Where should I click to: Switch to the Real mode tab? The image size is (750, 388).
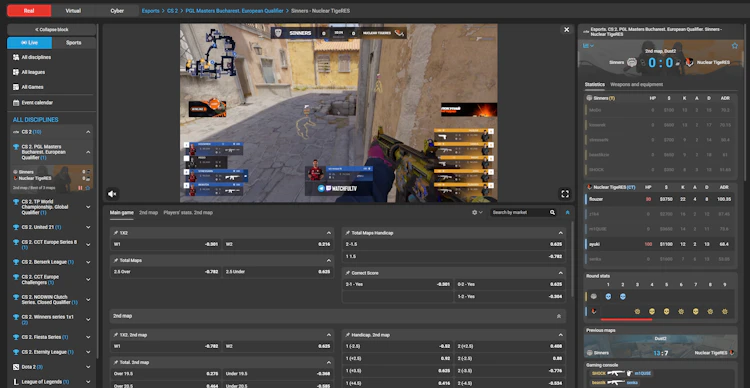pos(29,11)
